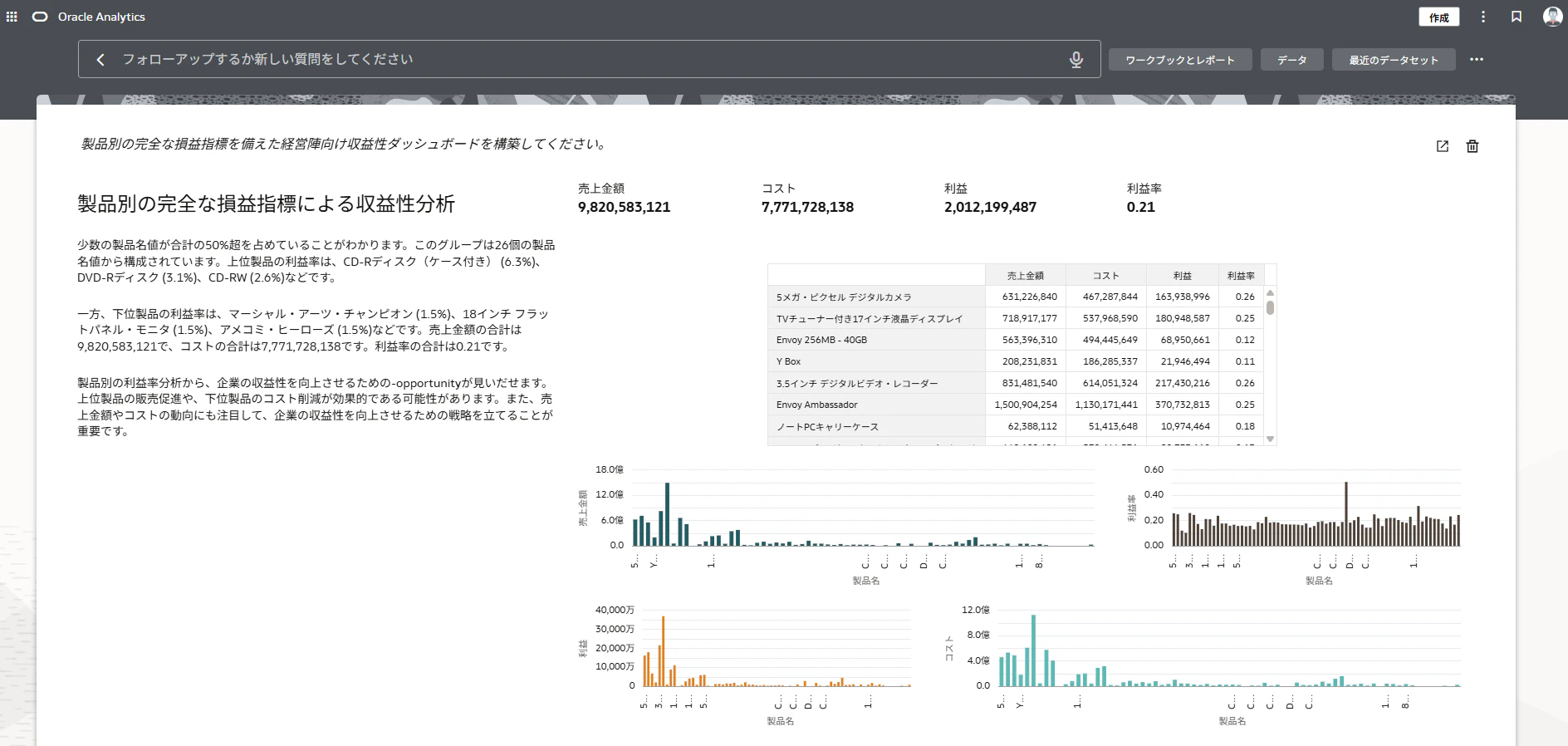Viewport: 1568px width, 746px height.
Task: Click the 製品名 axis label under コスト chart
Action: (1232, 721)
